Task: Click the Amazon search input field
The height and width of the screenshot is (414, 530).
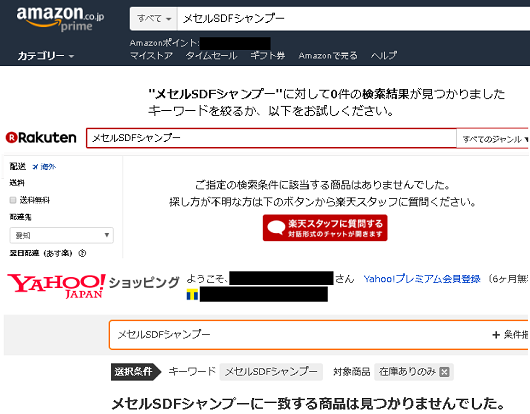Action: (354, 19)
